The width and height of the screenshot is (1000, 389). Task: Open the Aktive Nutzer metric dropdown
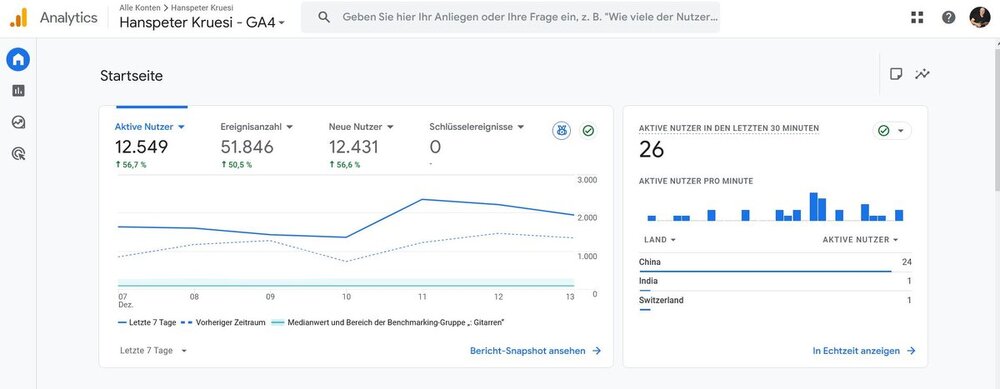150,127
